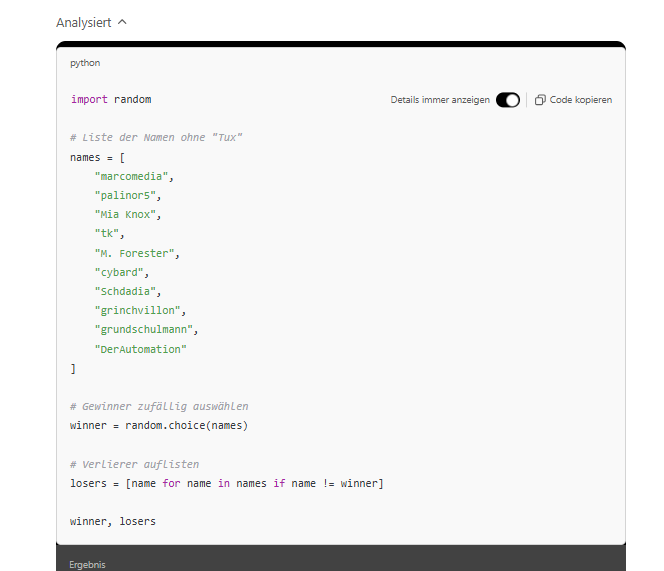
Task: Click the Analysiert heading text
Action: [x=84, y=22]
